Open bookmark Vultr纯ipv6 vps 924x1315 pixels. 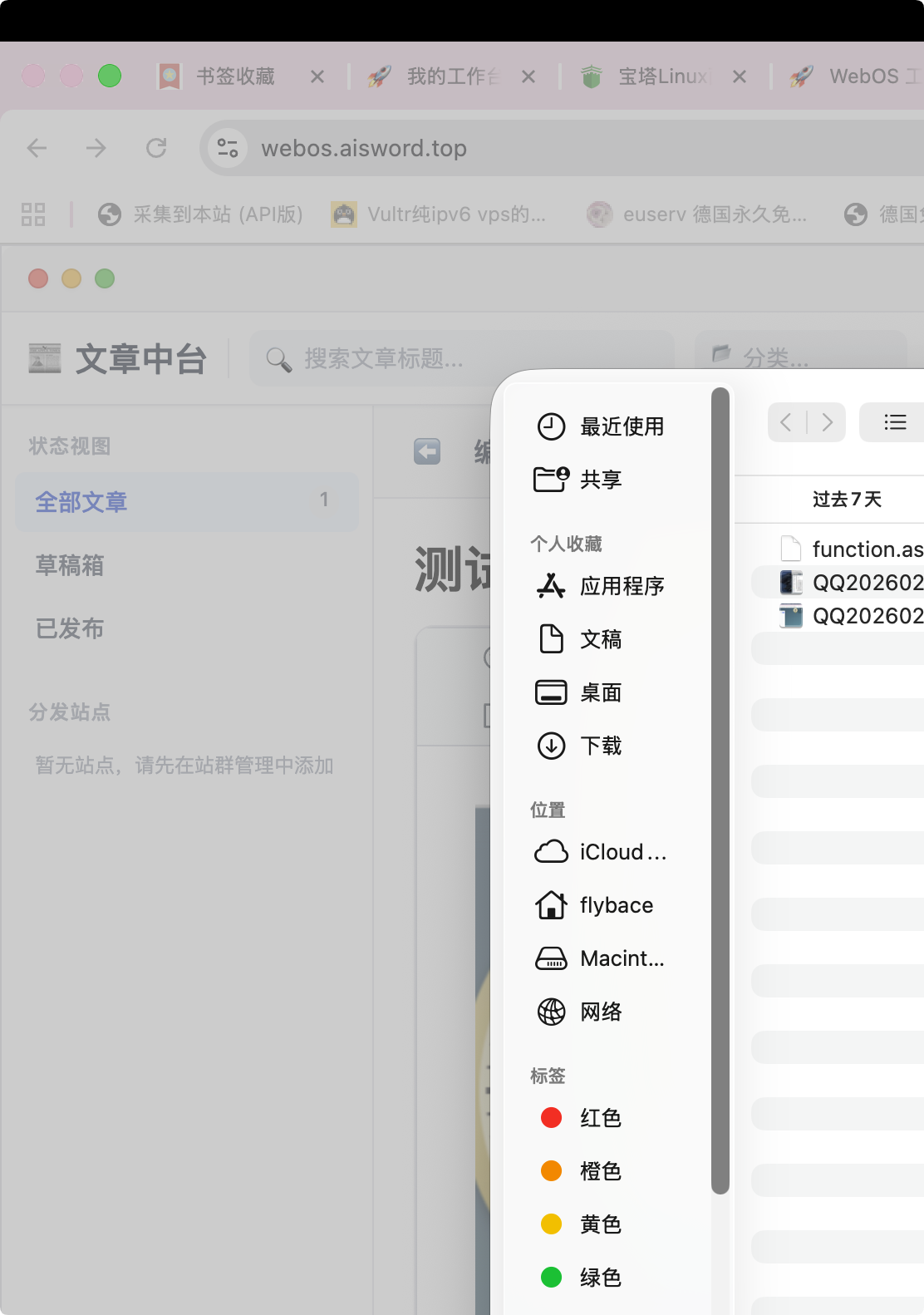click(x=439, y=214)
